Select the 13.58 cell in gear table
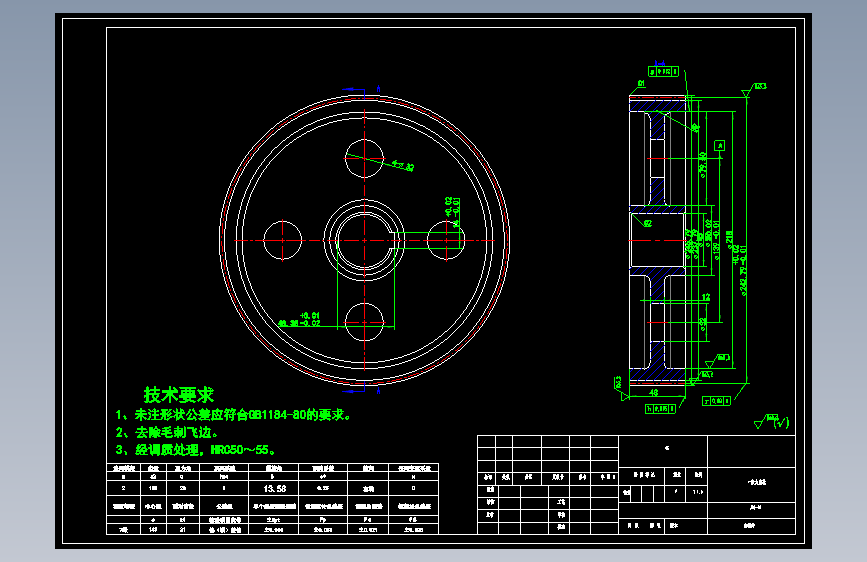Viewport: 867px width, 562px height. [274, 488]
